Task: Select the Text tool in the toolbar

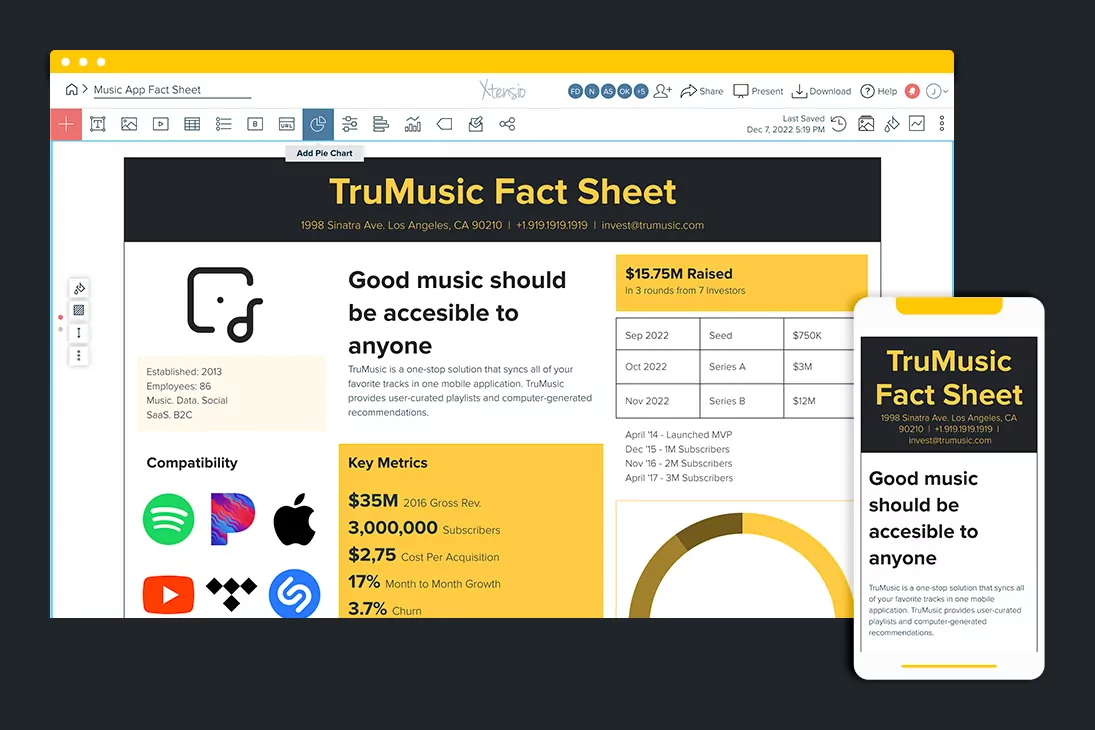Action: (98, 124)
